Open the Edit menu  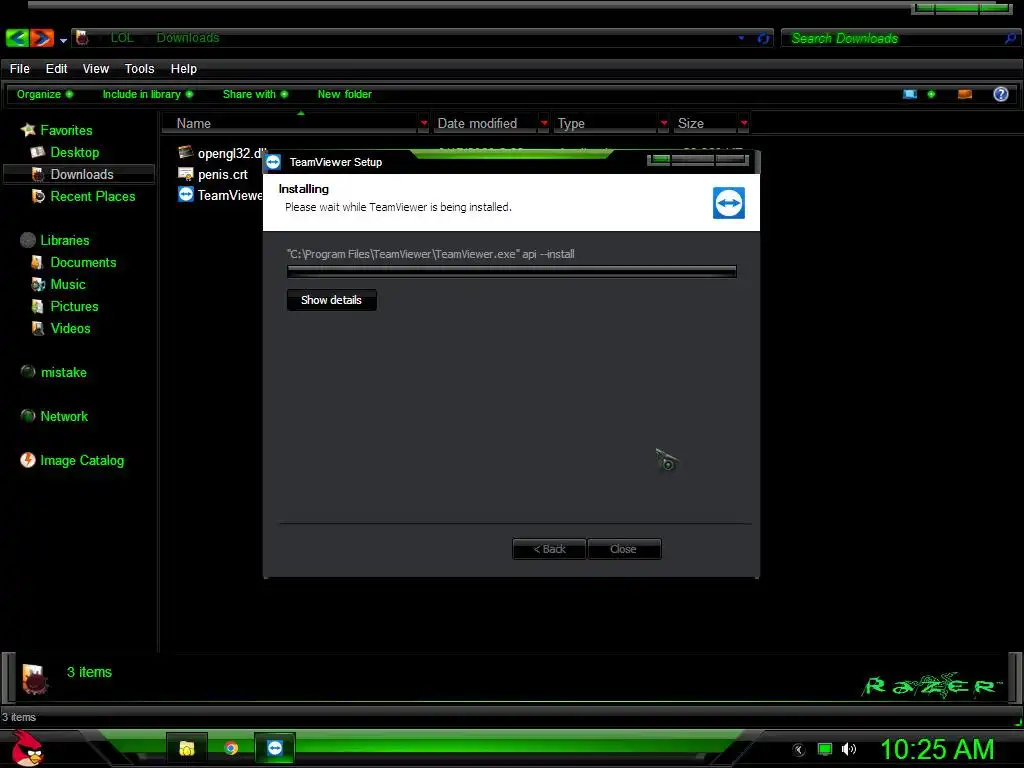(x=56, y=69)
